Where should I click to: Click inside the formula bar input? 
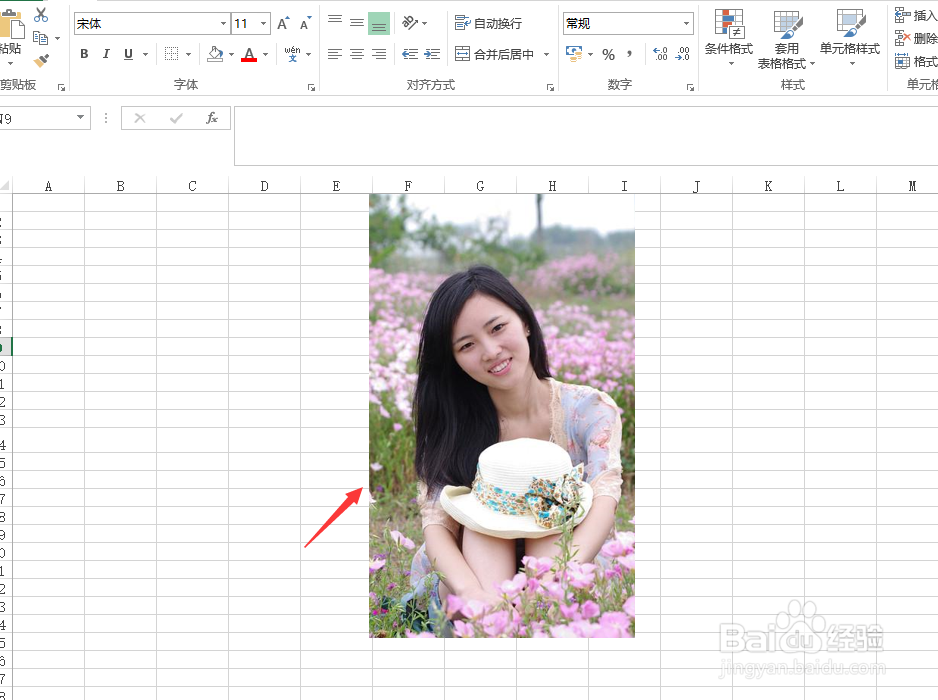pyautogui.click(x=586, y=136)
